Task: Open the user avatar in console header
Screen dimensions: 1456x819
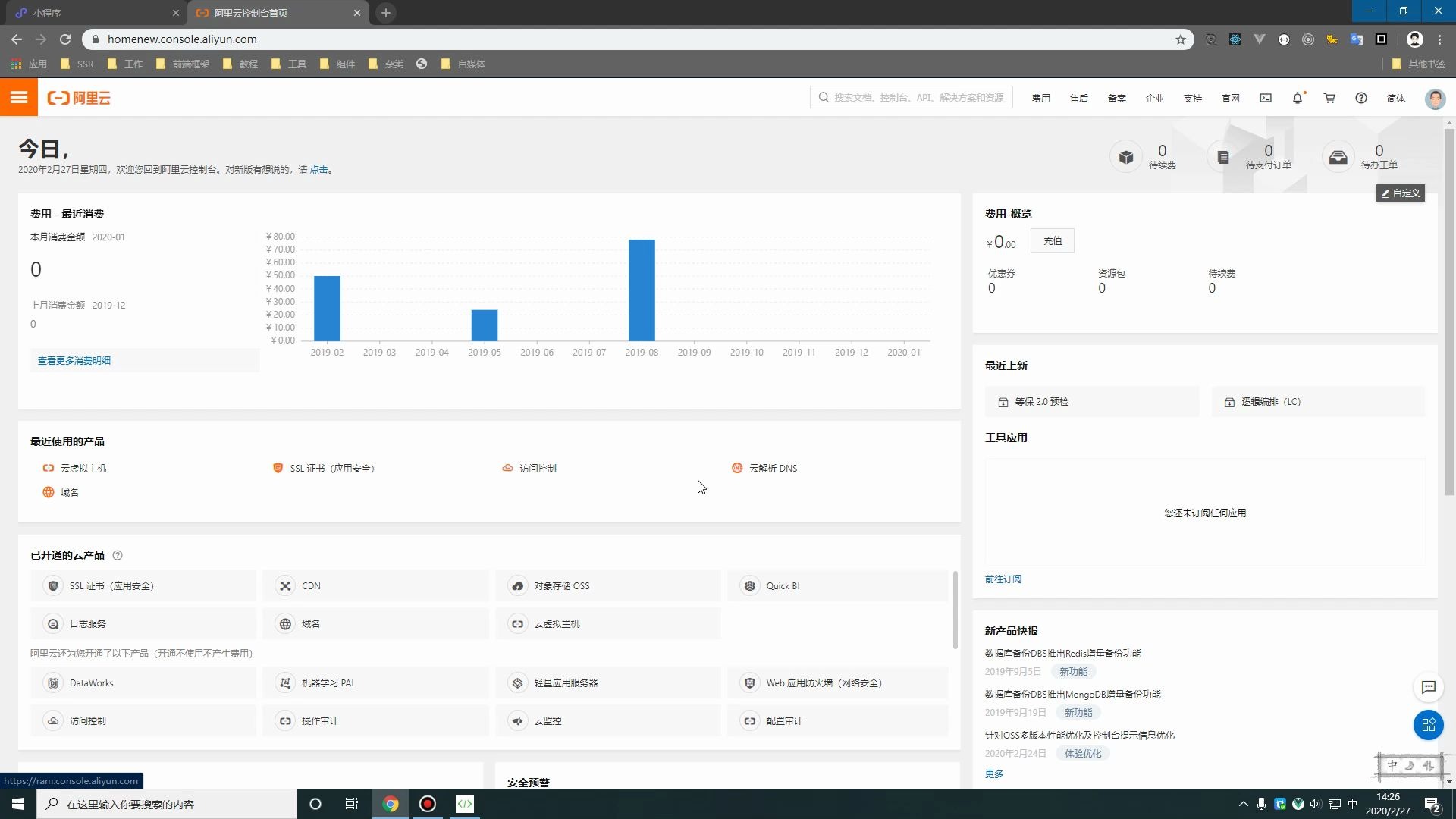Action: tap(1435, 99)
